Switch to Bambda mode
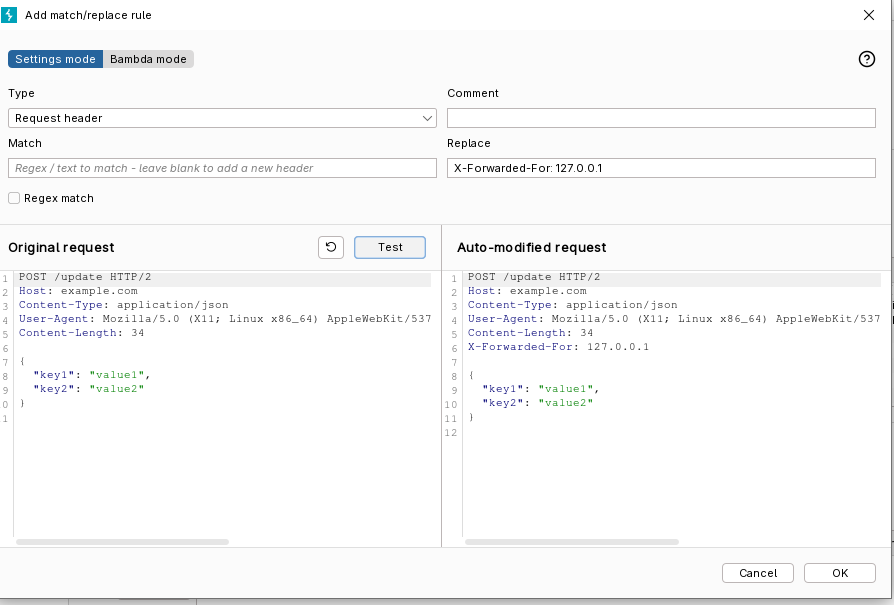 (148, 59)
